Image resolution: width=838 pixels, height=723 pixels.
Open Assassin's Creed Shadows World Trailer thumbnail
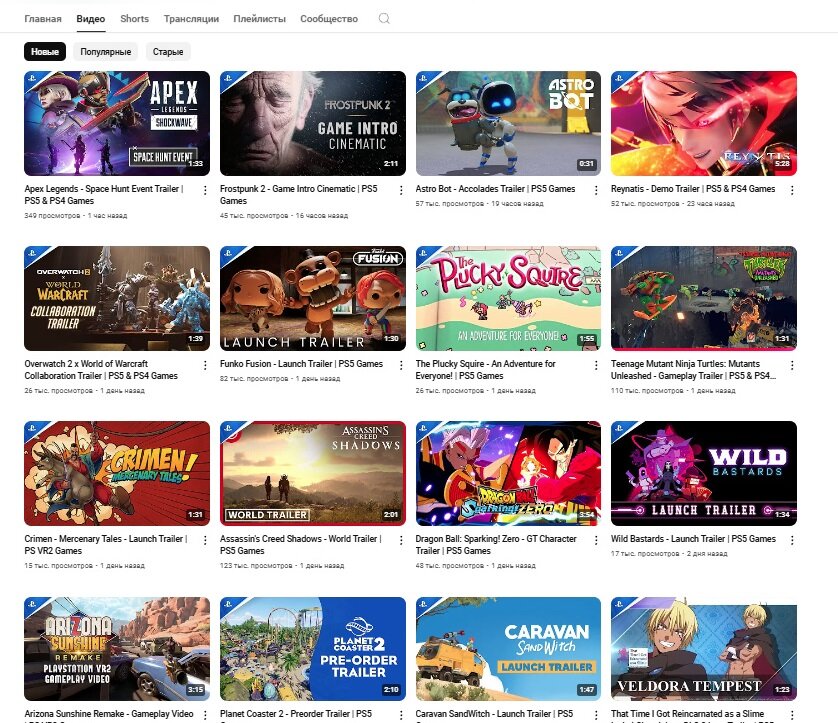coord(313,473)
